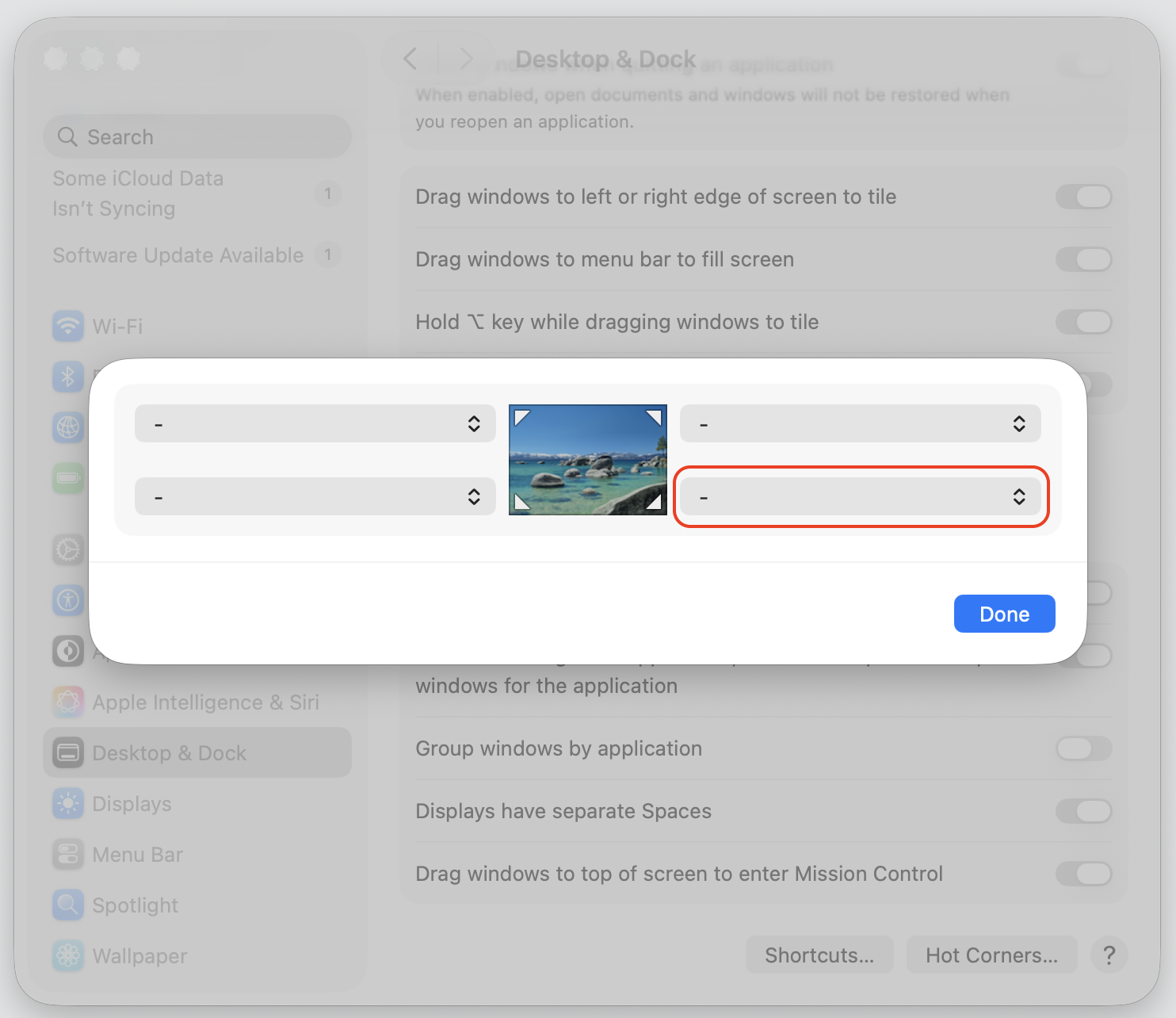
Task: Click the desktop preview thumbnail
Action: [x=588, y=460]
